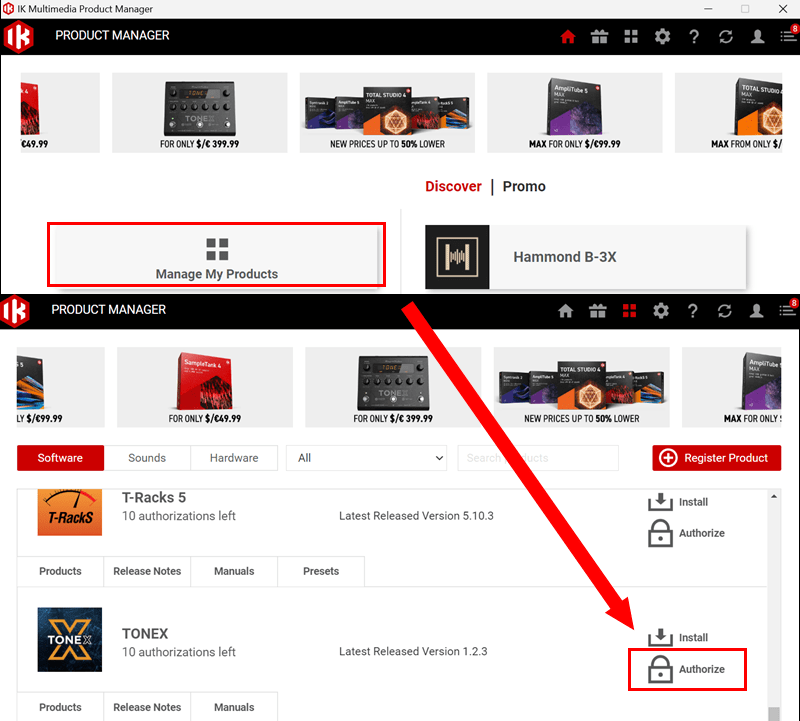The image size is (800, 721).
Task: Open TONEX Release Notes tab
Action: tap(147, 707)
